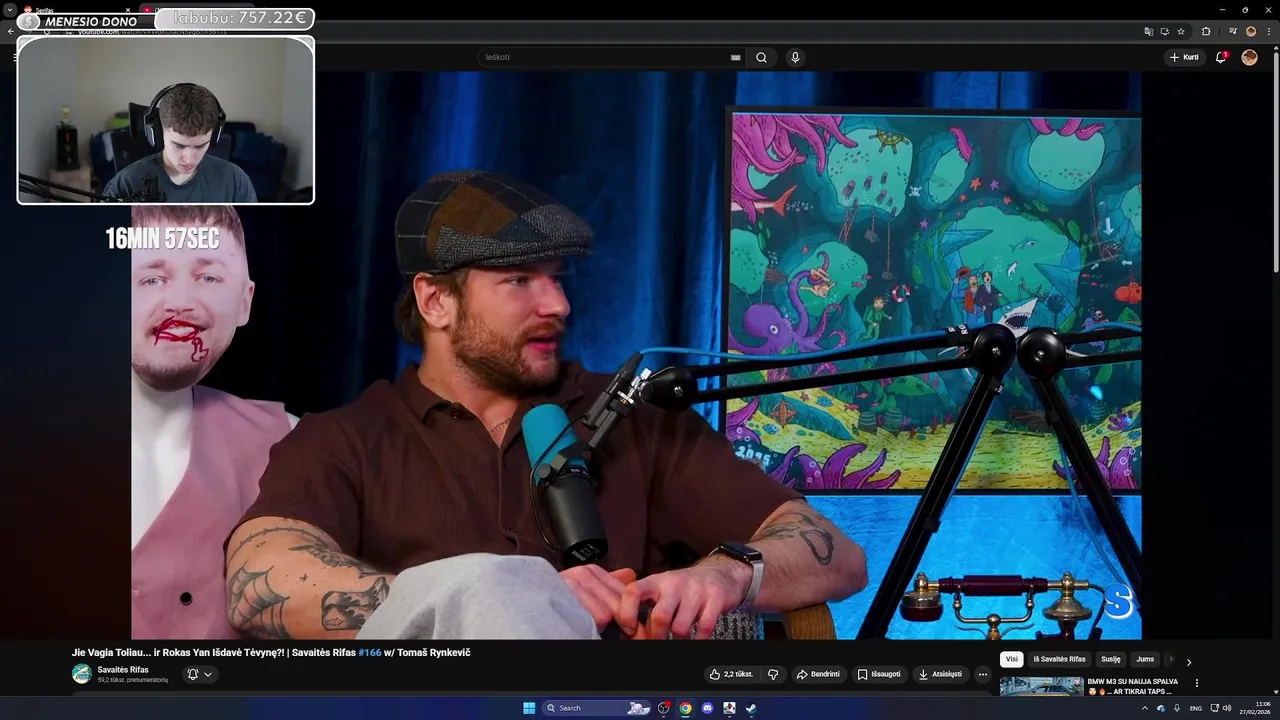Bookmark this page with the star icon
The image size is (1280, 720).
[x=1181, y=31]
